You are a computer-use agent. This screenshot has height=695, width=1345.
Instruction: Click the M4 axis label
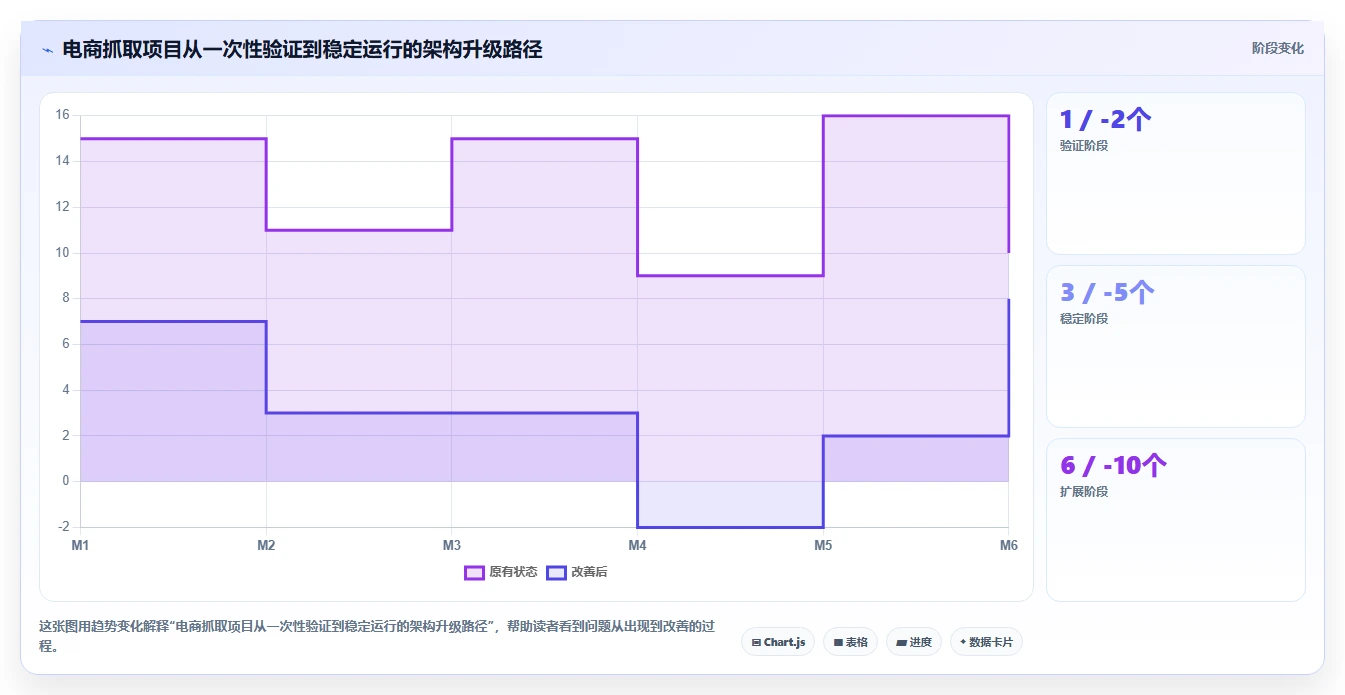click(x=637, y=545)
